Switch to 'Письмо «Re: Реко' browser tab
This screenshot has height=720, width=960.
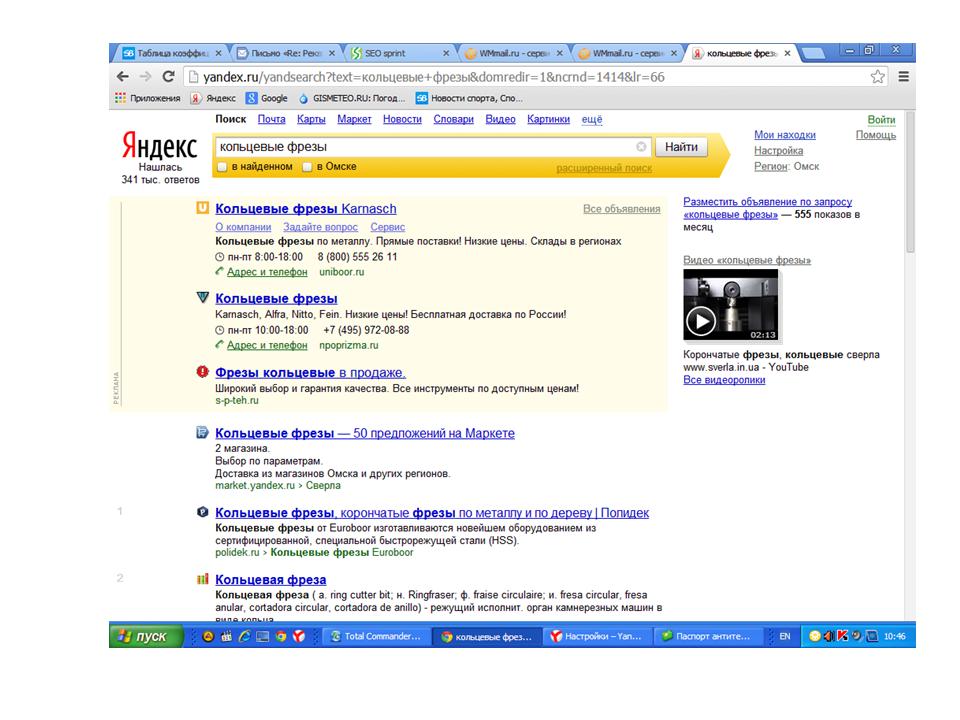pyautogui.click(x=286, y=53)
